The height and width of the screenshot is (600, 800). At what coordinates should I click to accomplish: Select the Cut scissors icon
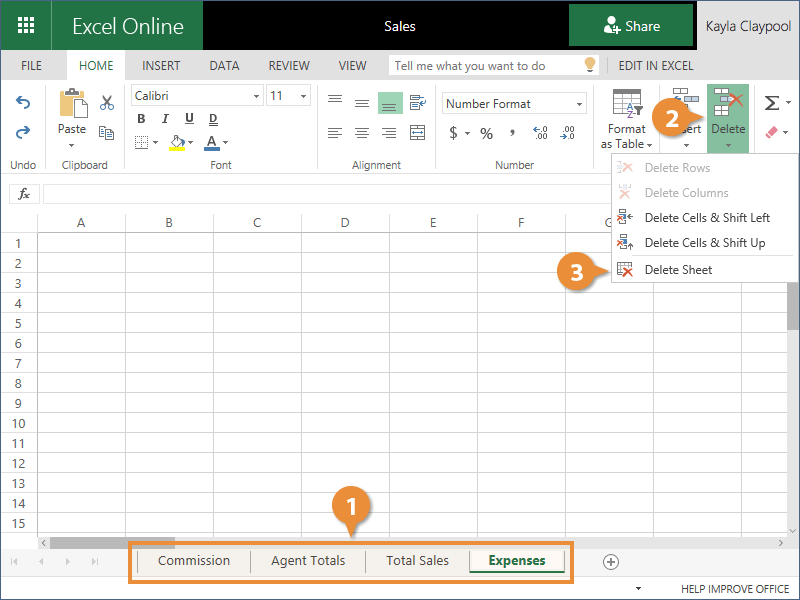tap(106, 103)
